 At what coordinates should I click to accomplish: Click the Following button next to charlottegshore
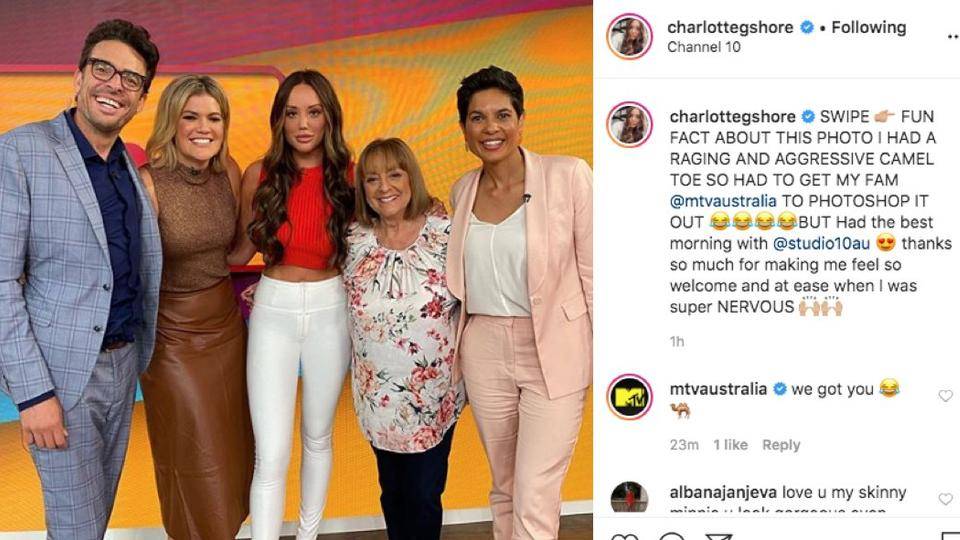click(868, 28)
